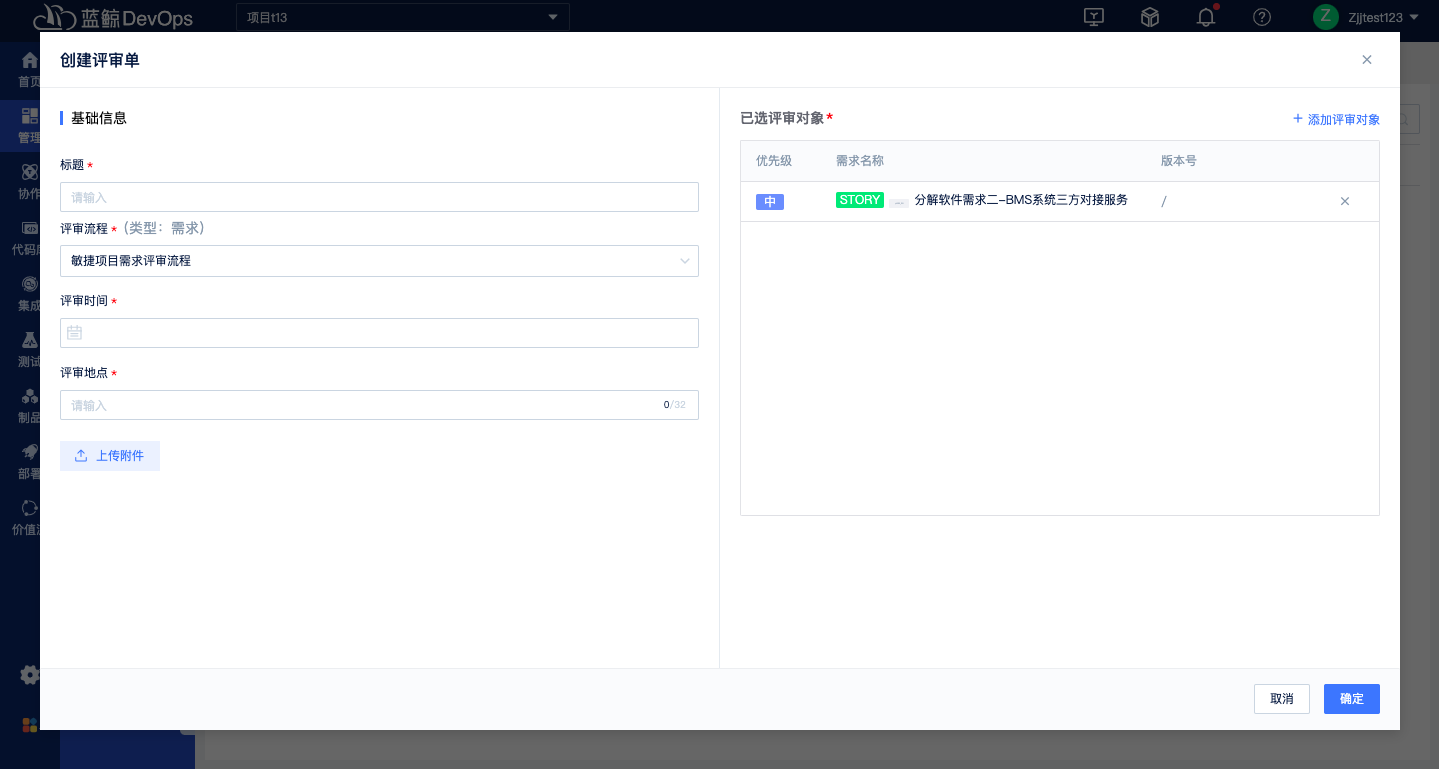This screenshot has height=769, width=1439.
Task: Select requirement 分解软件需求二-BMS系统三方对接服务
Action: click(1021, 200)
